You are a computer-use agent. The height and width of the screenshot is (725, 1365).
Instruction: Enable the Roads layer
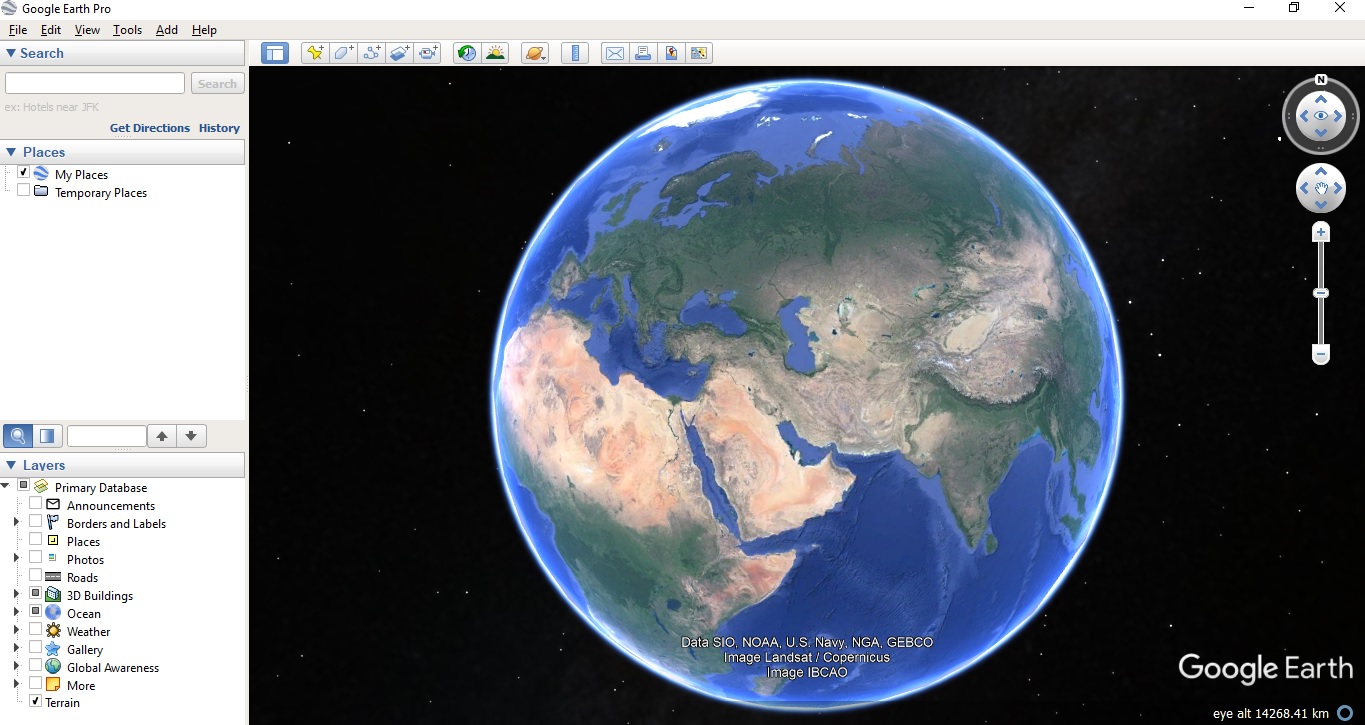coord(36,577)
